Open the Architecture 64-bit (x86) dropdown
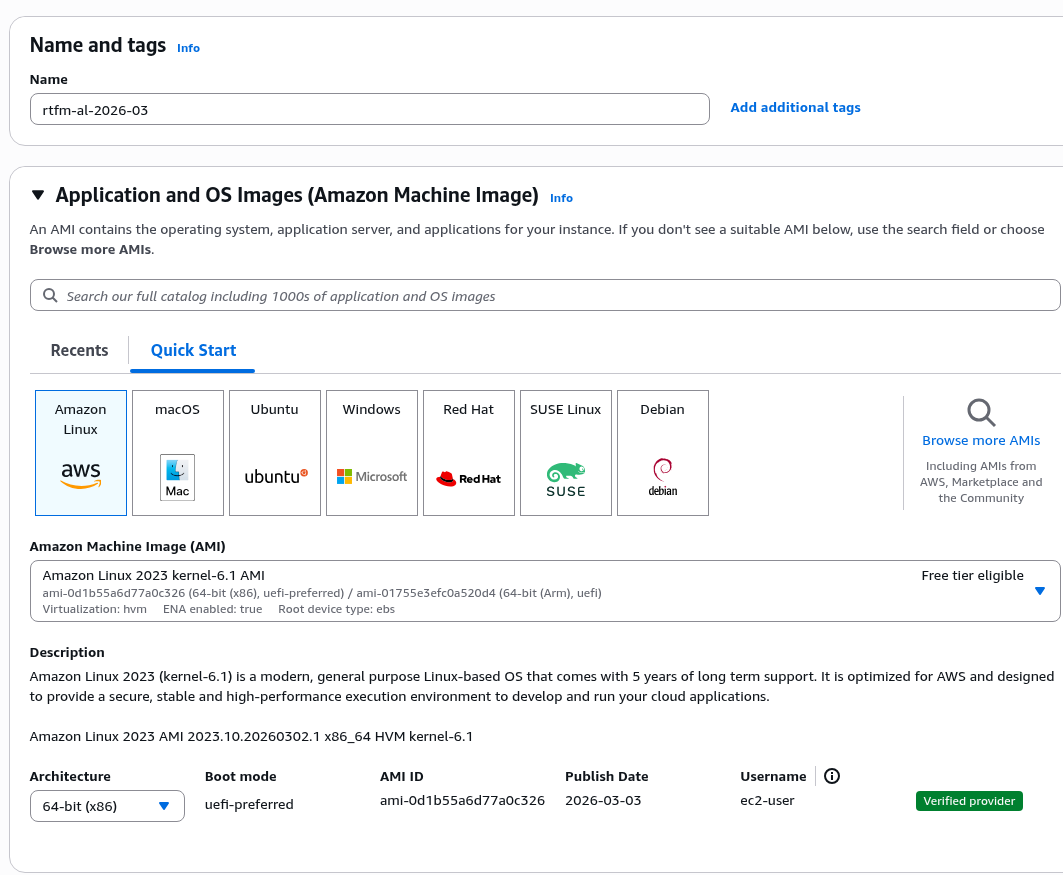This screenshot has width=1063, height=875. [107, 806]
